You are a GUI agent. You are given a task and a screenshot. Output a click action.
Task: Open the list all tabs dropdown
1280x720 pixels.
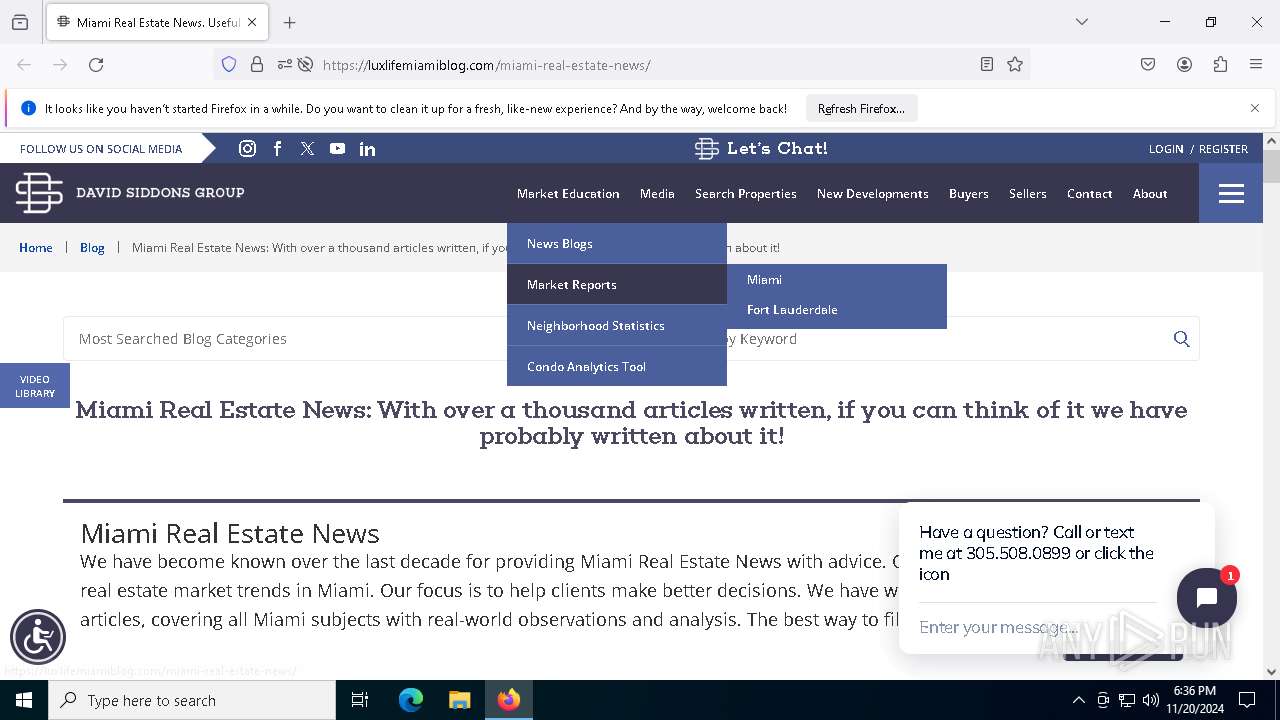(x=1082, y=22)
